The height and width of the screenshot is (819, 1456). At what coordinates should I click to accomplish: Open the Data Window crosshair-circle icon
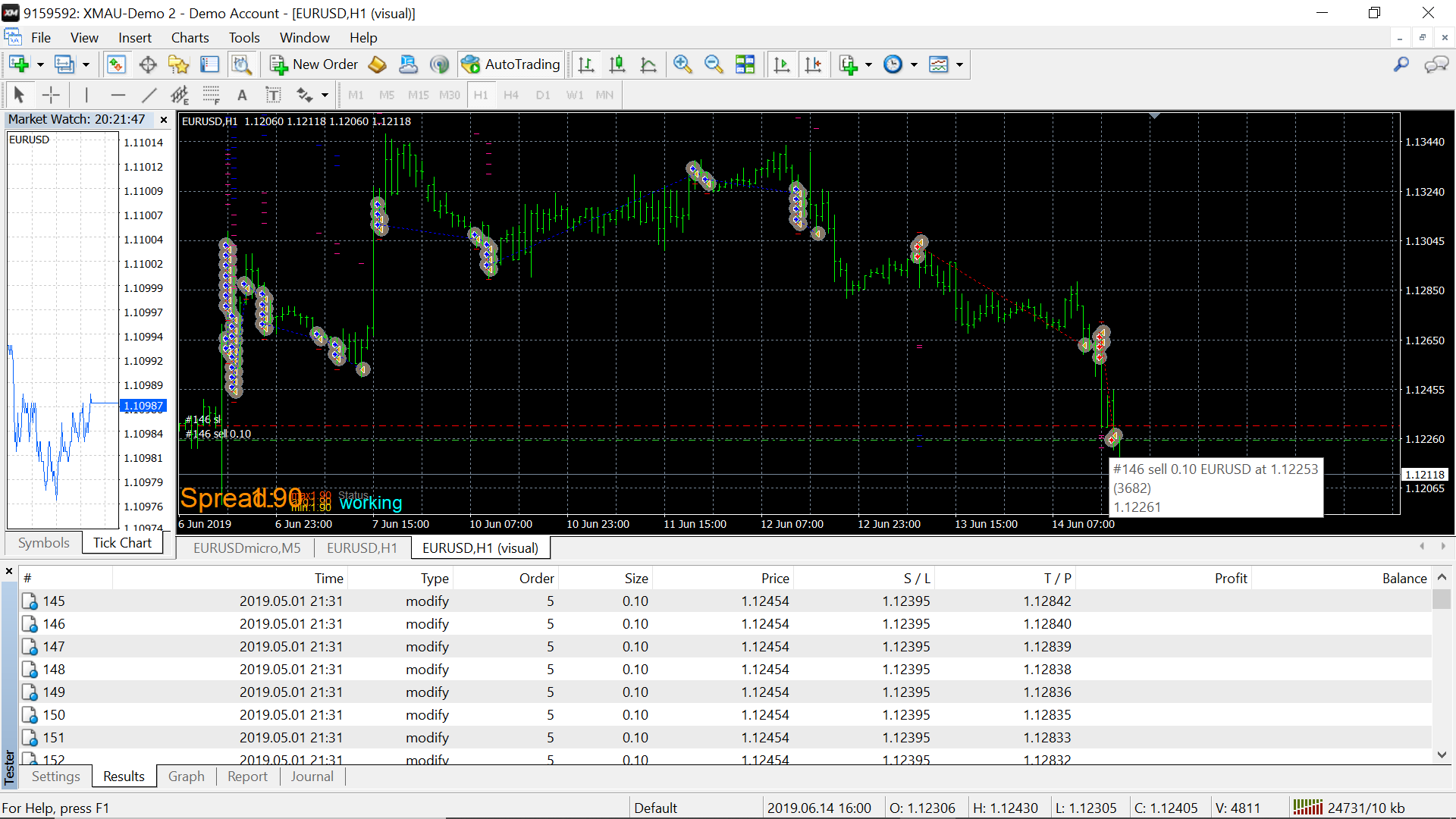148,64
